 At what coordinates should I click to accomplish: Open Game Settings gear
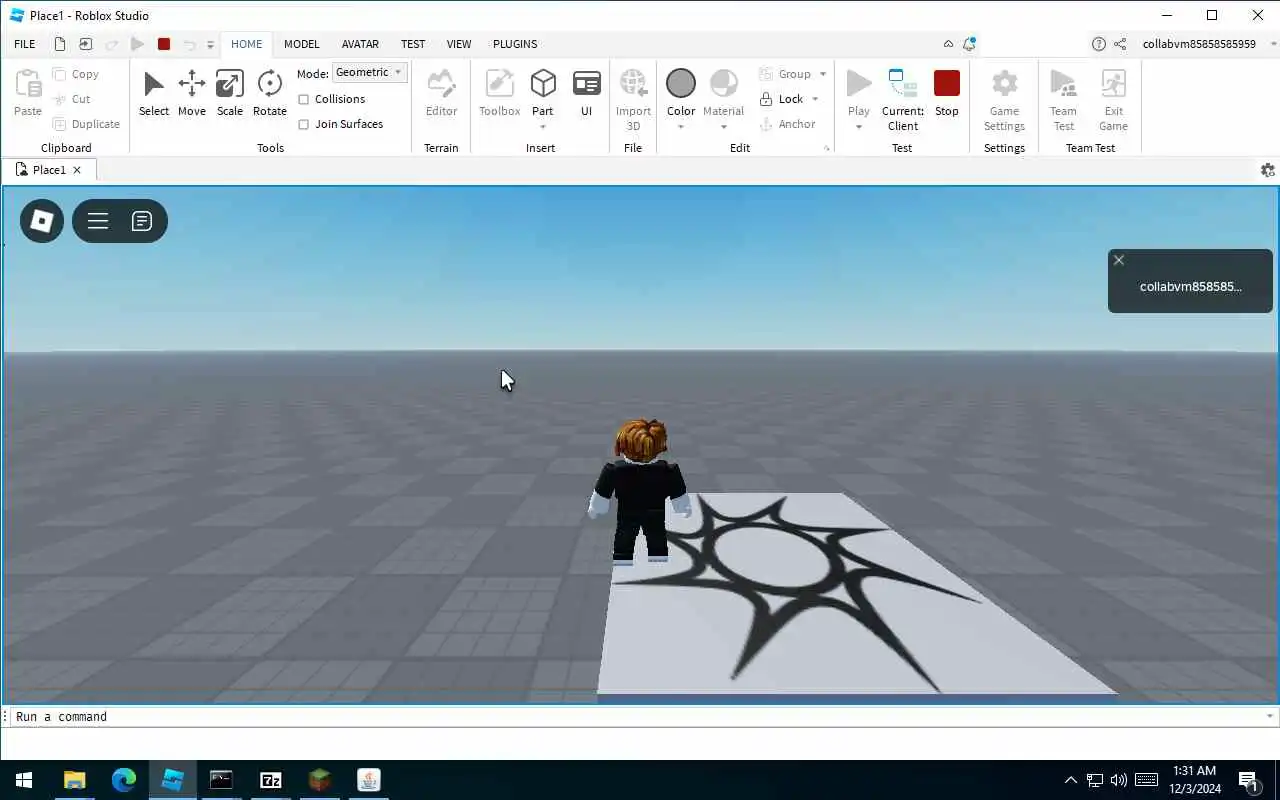[1004, 84]
